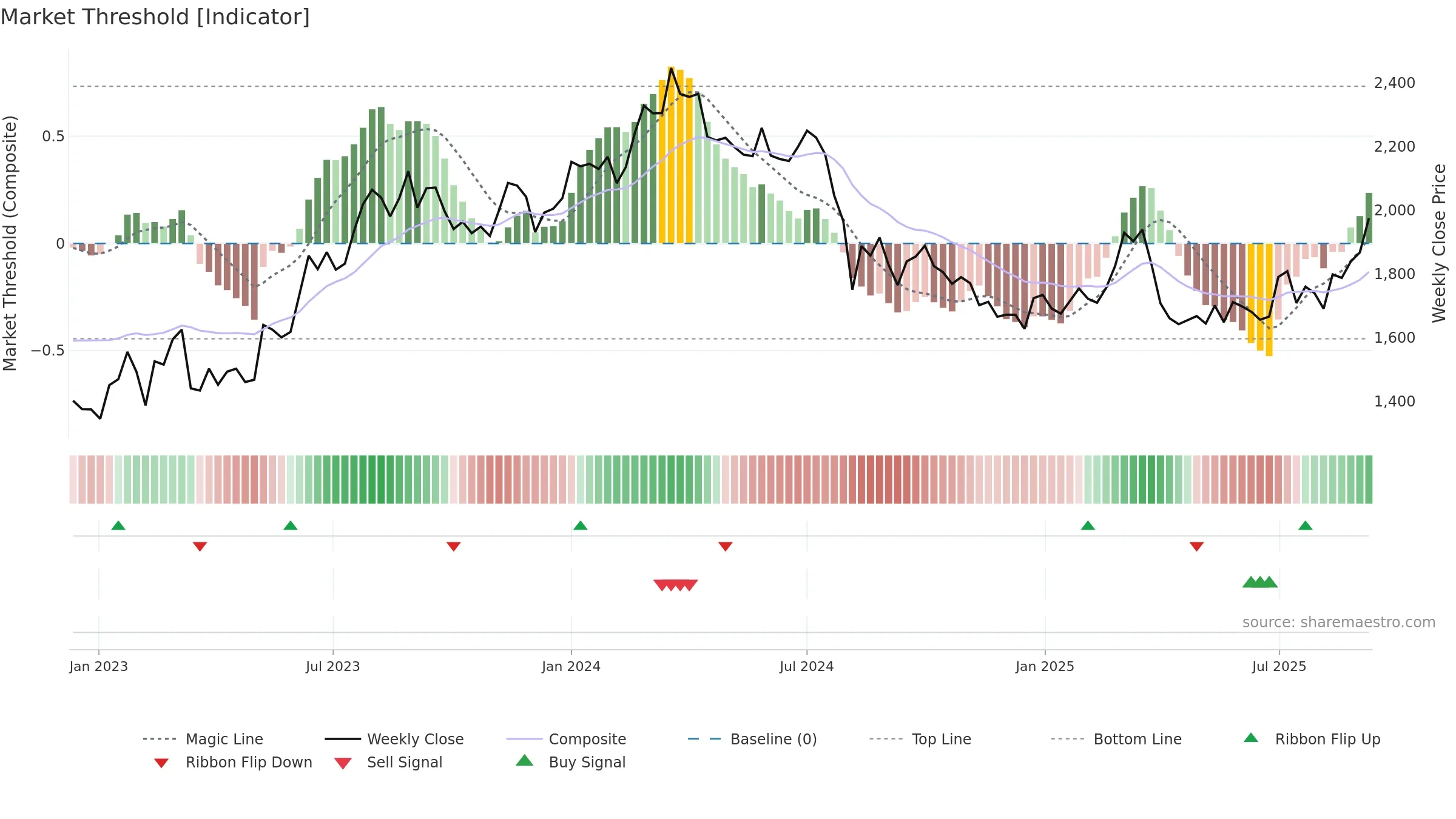Screen dimensions: 1456x819
Task: Toggle the Top Line legend entry
Action: 920,739
